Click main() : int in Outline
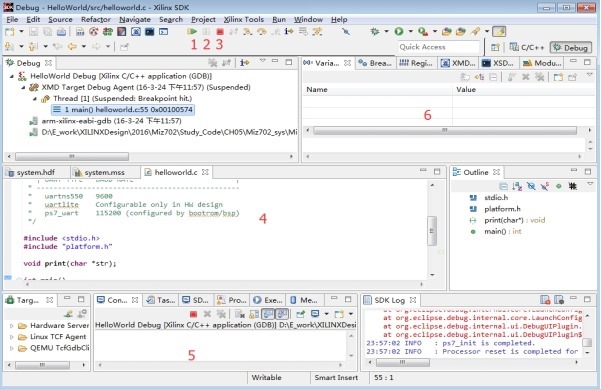 (495, 231)
